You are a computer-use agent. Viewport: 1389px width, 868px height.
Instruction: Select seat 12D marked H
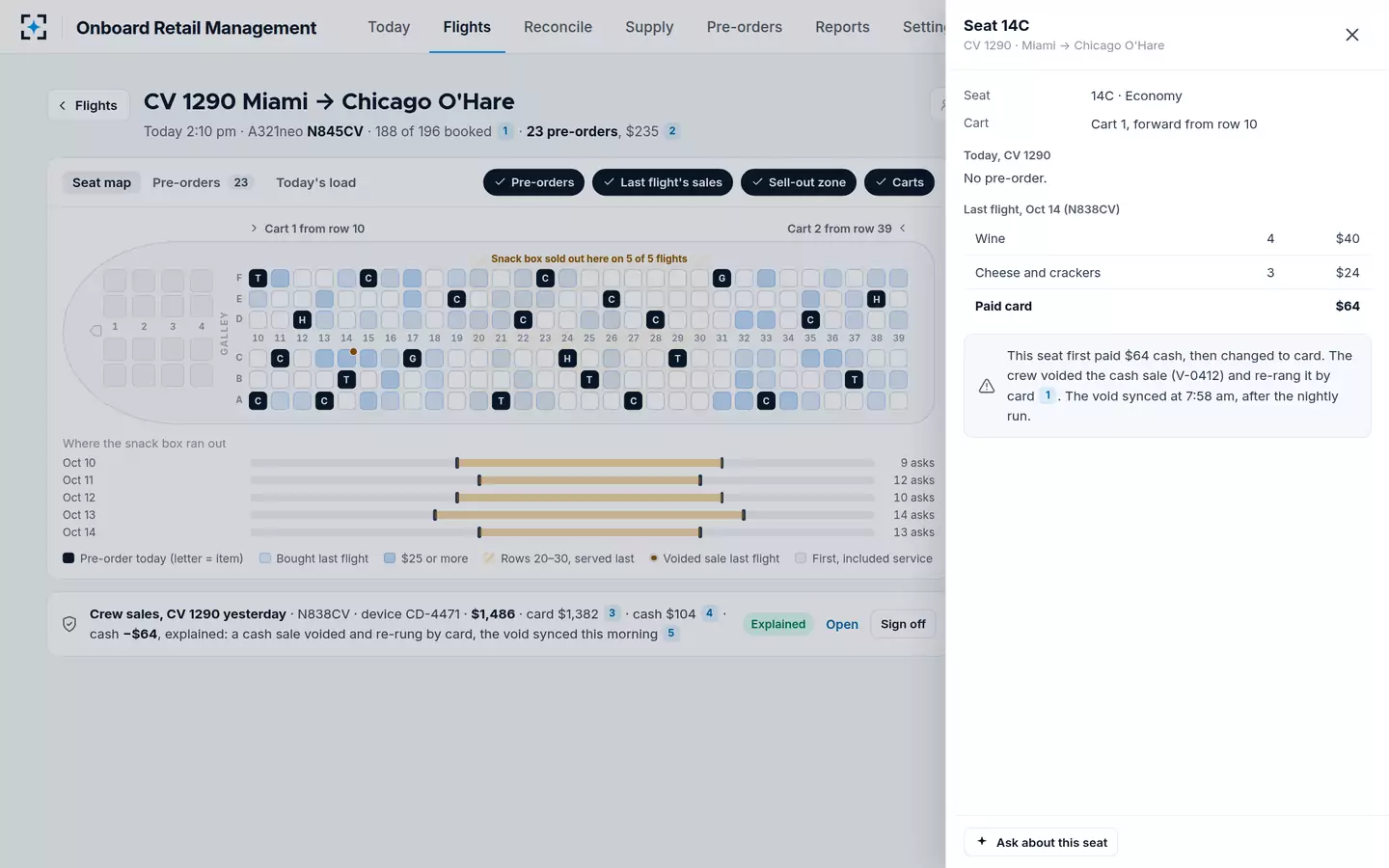coord(302,319)
